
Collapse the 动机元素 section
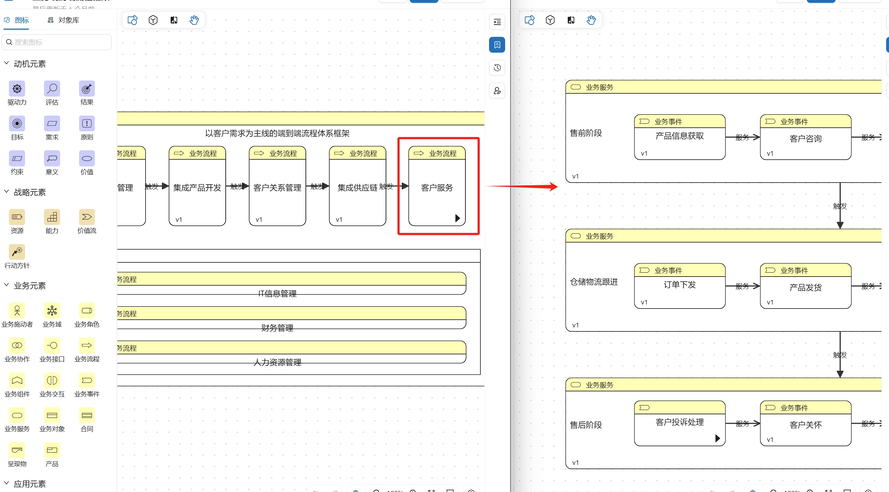point(7,64)
